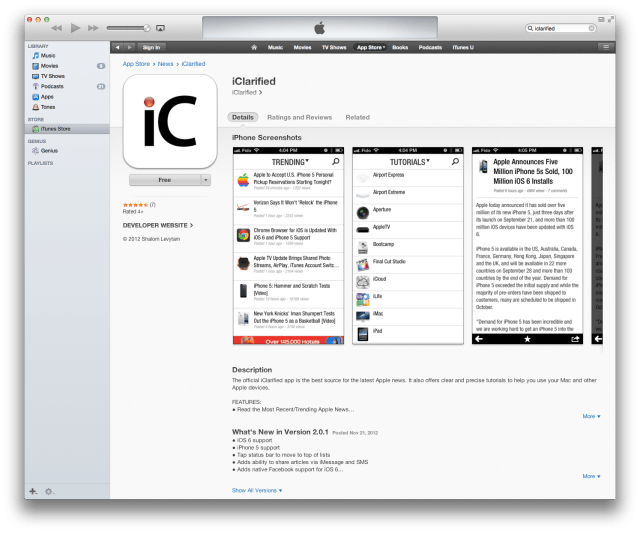Select the Ratings and Reviews tab
Image resolution: width=640 pixels, height=533 pixels.
click(x=300, y=118)
